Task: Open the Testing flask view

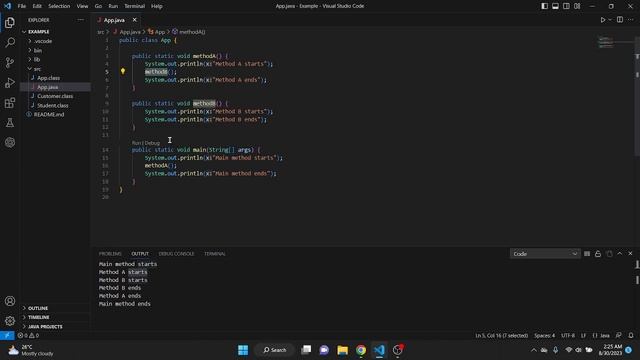Action: click(10, 122)
